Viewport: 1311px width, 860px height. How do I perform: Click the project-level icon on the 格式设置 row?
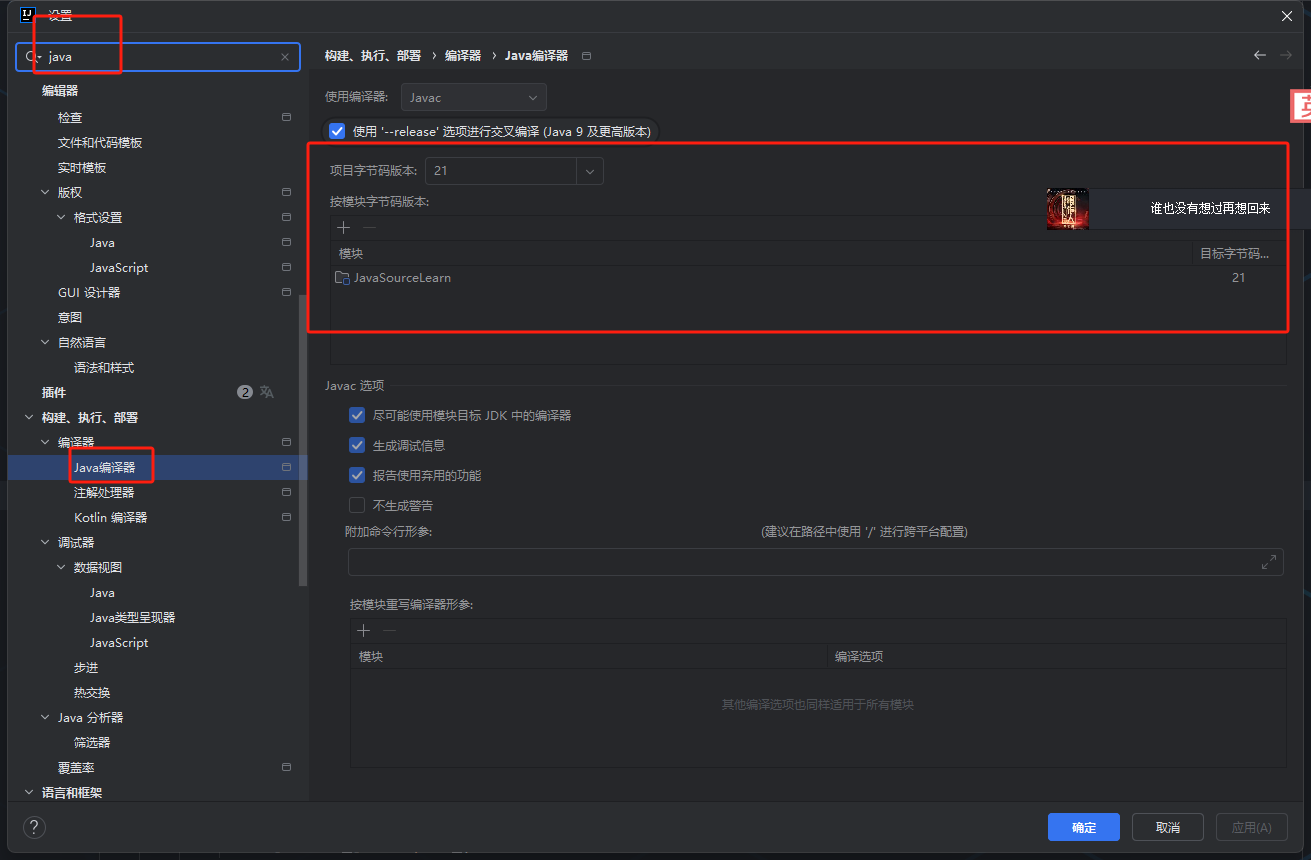(287, 217)
